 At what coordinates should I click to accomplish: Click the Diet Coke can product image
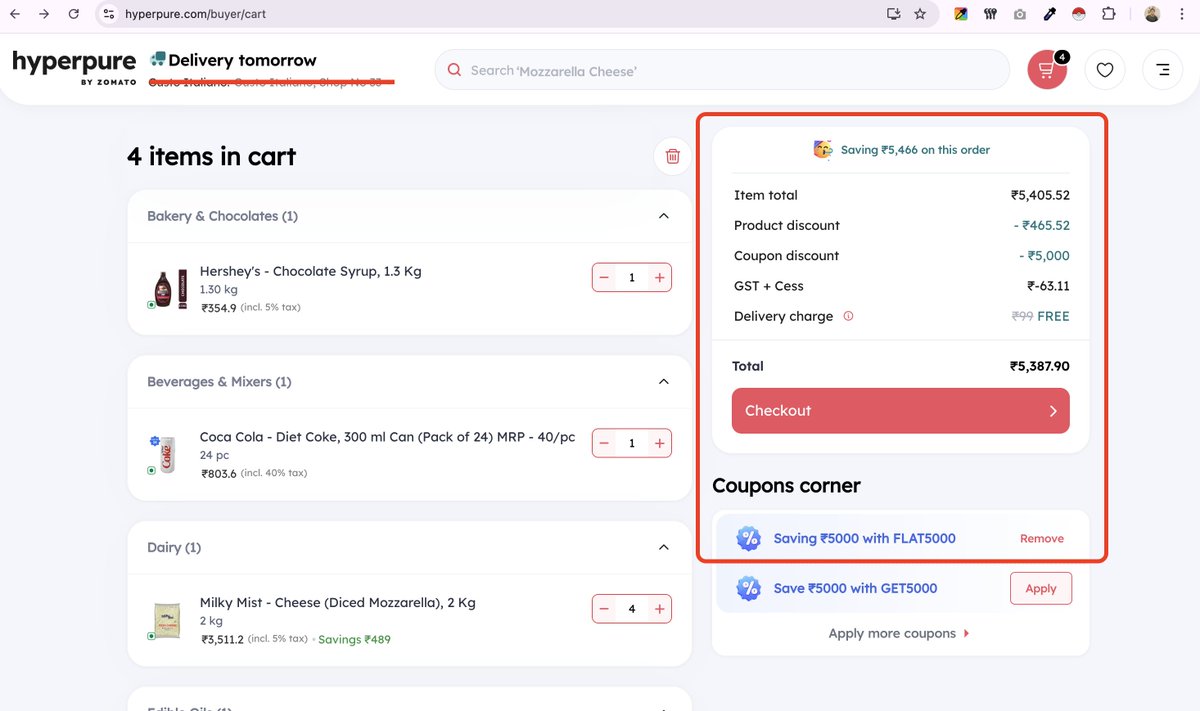pyautogui.click(x=166, y=455)
